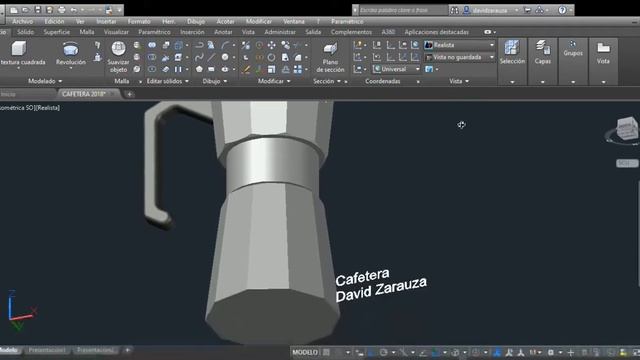Click the Cafetera text in drawing

point(362,278)
